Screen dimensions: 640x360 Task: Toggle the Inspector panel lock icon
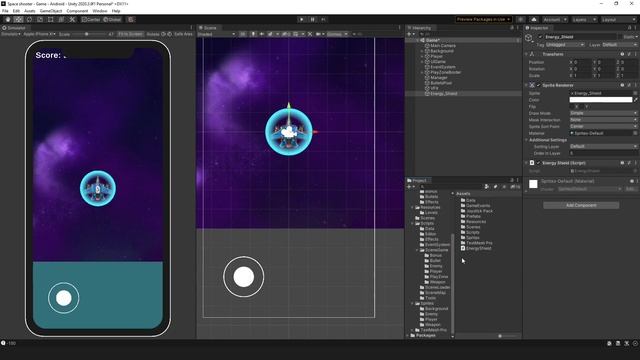pyautogui.click(x=629, y=28)
